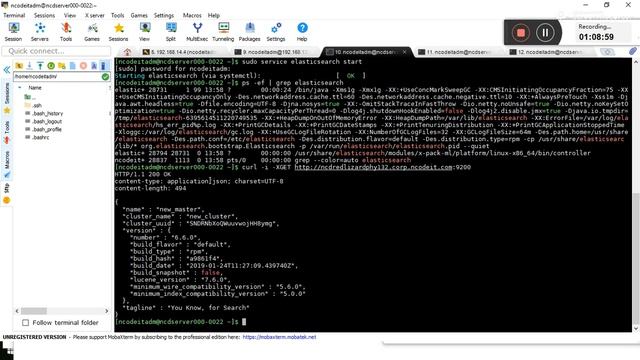Open the View menu in the menu bar
This screenshot has height=360, width=640.
click(70, 16)
